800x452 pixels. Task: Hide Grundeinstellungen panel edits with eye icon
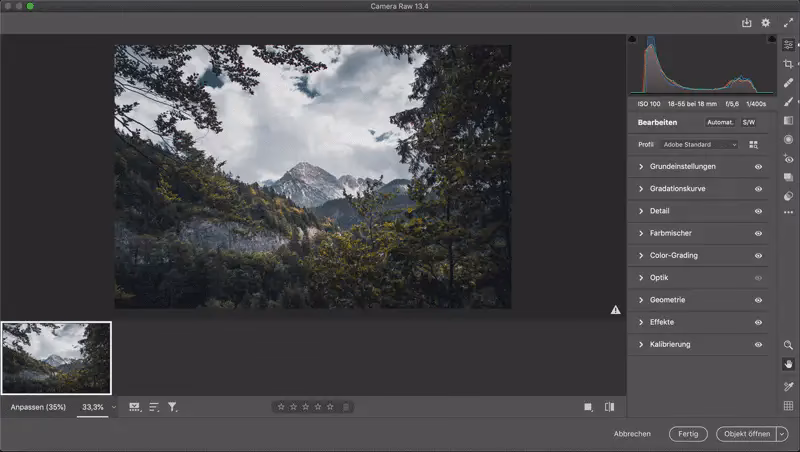tap(758, 167)
